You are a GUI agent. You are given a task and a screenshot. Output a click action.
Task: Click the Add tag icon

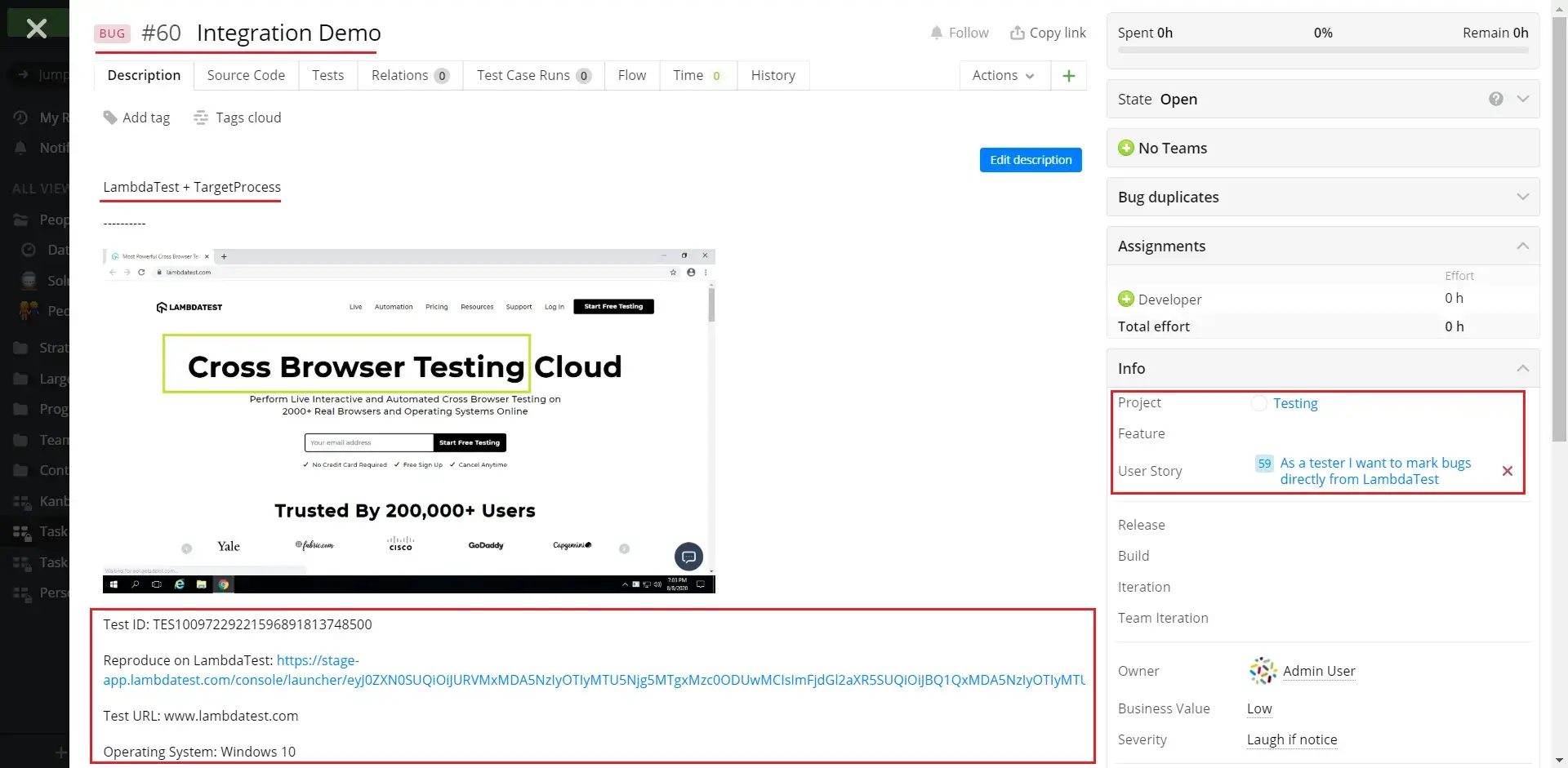[x=110, y=118]
